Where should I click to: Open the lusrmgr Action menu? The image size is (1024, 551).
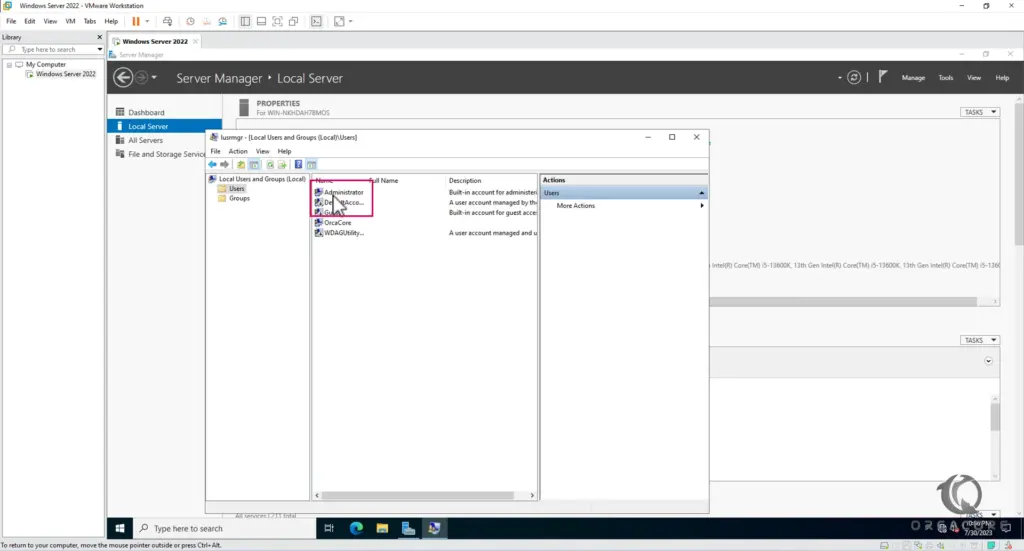point(238,151)
